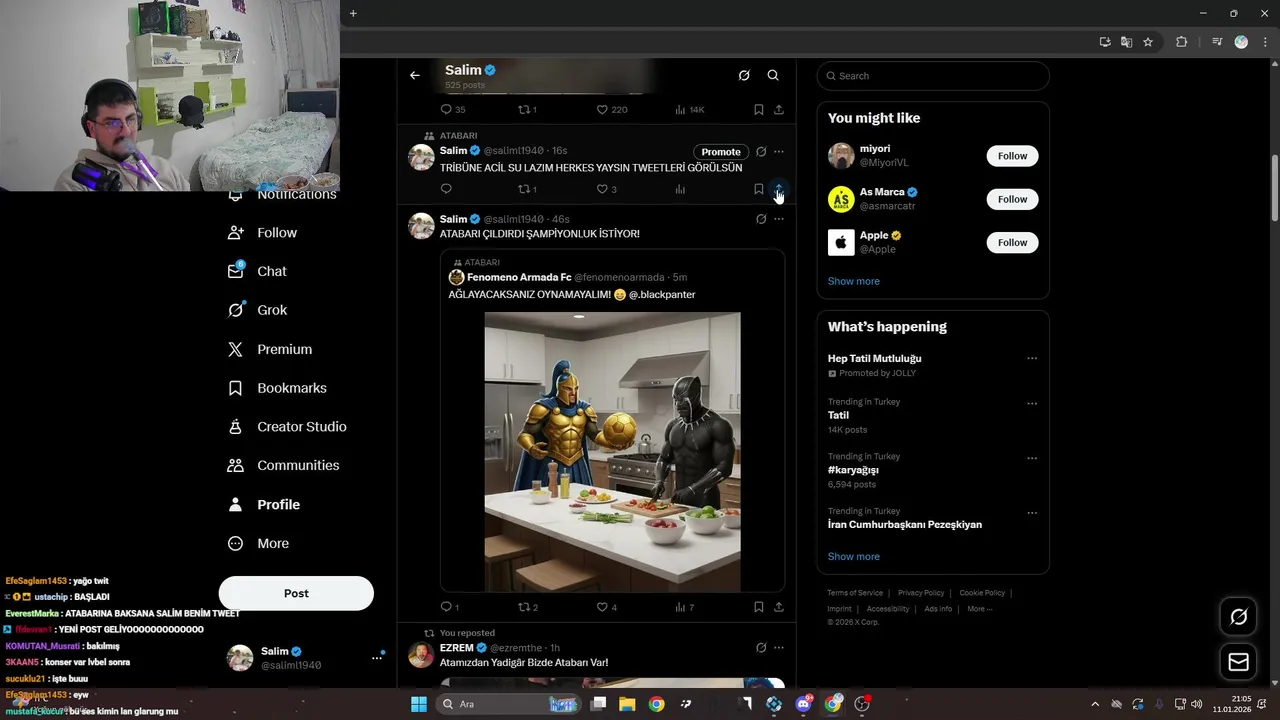Open Communities in sidebar
Viewport: 1280px width, 720px height.
pyautogui.click(x=283, y=465)
